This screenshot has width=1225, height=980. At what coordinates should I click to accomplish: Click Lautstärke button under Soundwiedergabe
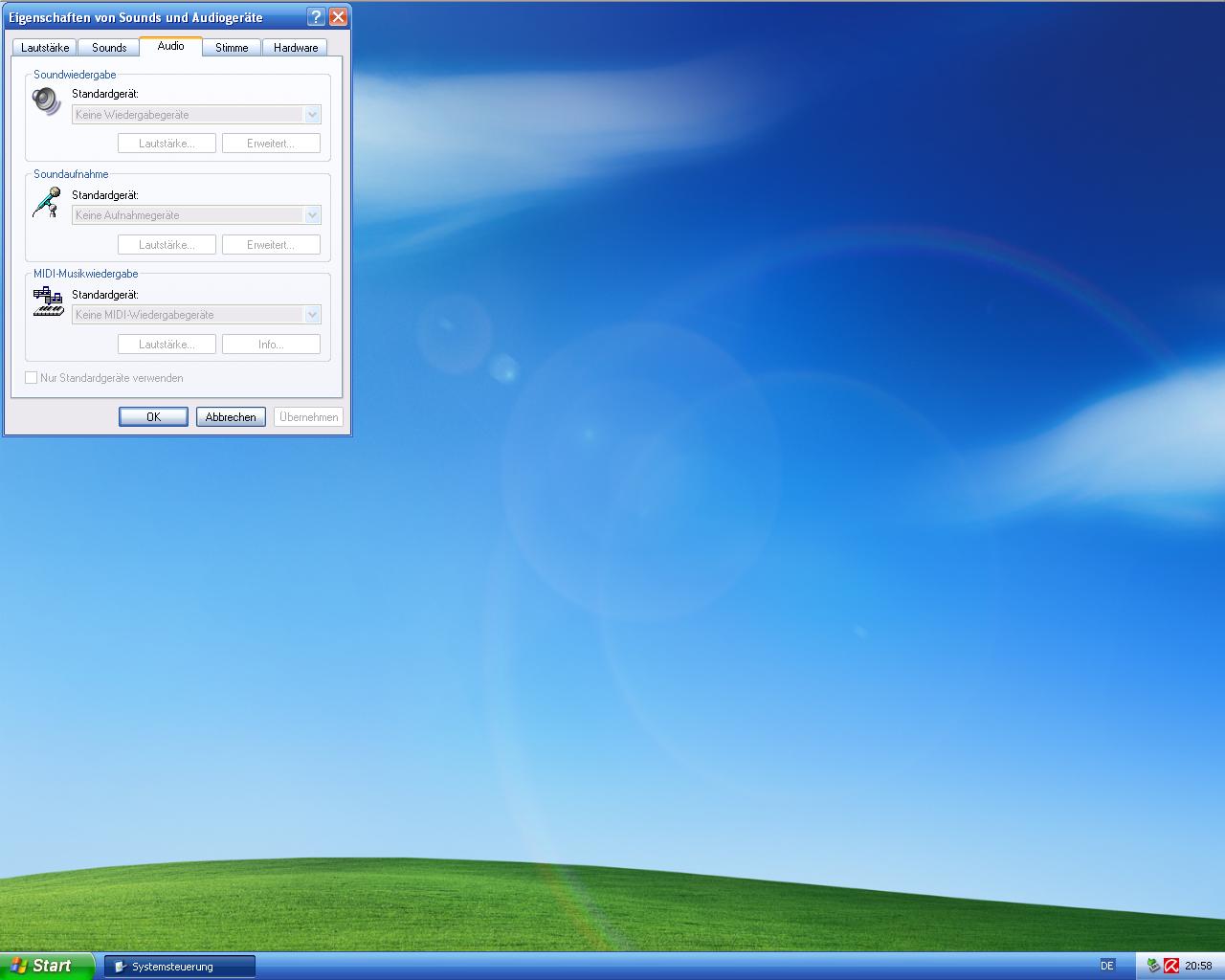(x=167, y=144)
